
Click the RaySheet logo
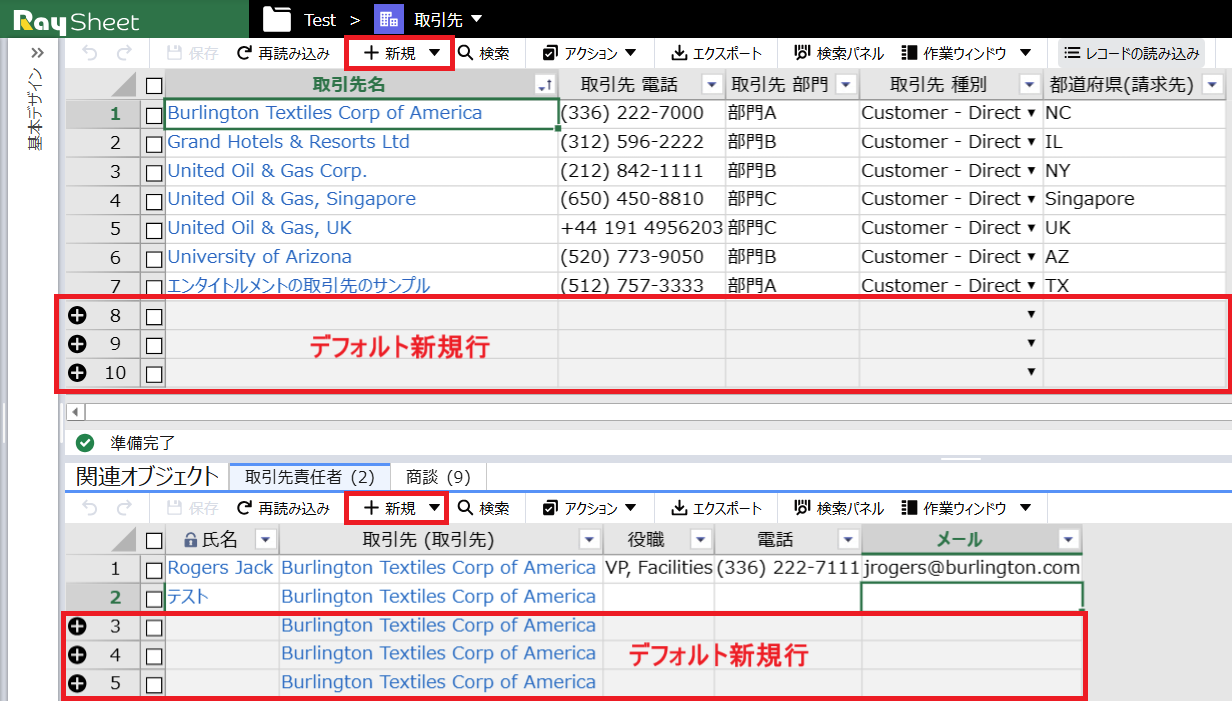pyautogui.click(x=78, y=20)
